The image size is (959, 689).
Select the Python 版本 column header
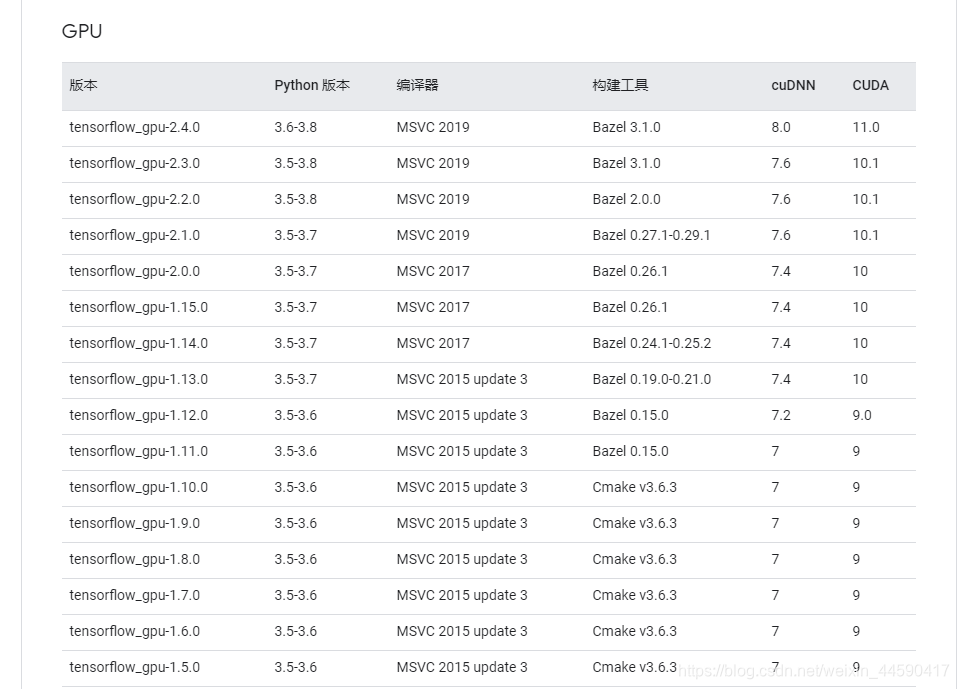(312, 85)
